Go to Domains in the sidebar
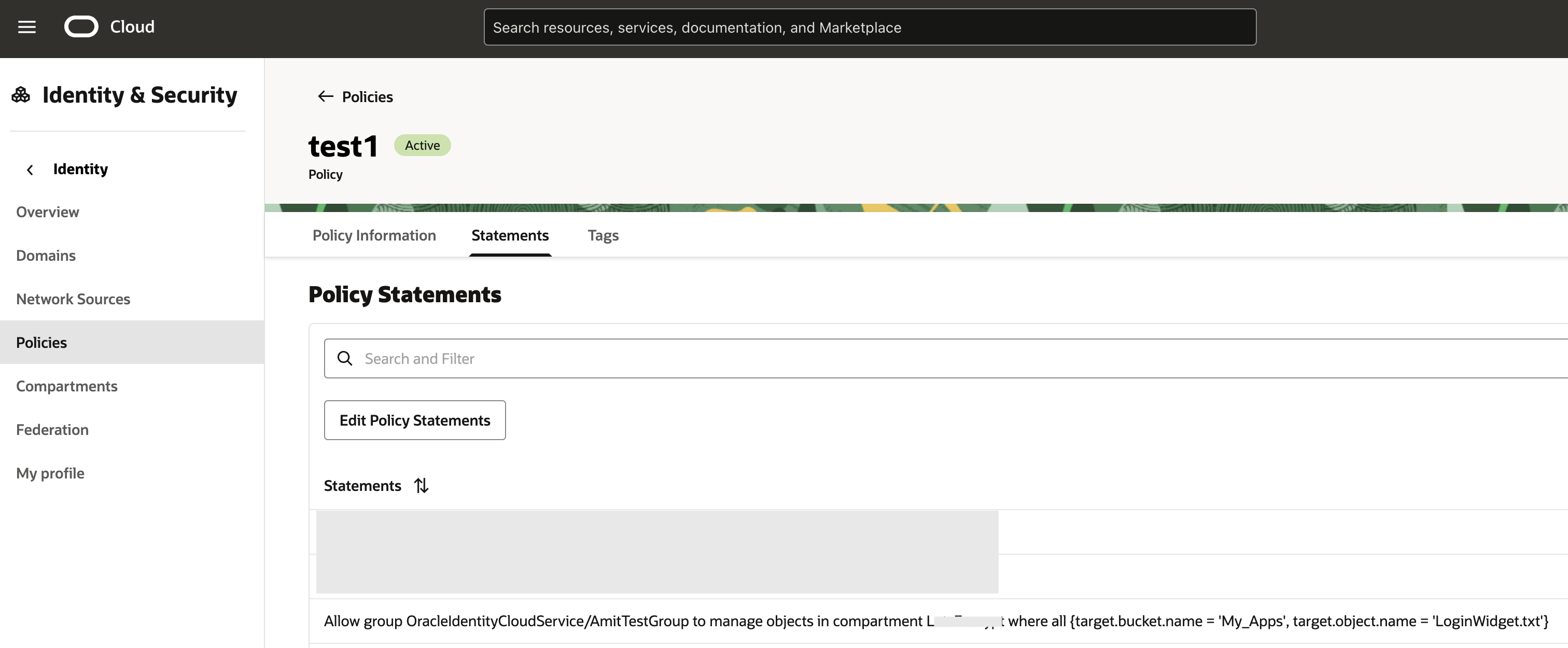This screenshot has width=1568, height=648. tap(46, 256)
